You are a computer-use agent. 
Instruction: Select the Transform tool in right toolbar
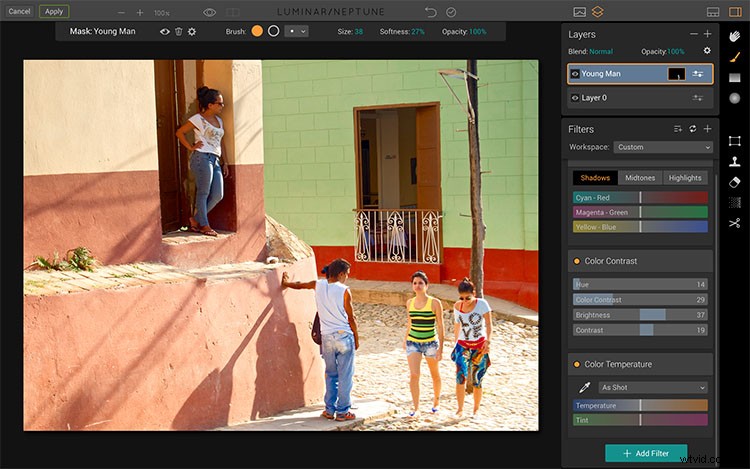(x=735, y=141)
